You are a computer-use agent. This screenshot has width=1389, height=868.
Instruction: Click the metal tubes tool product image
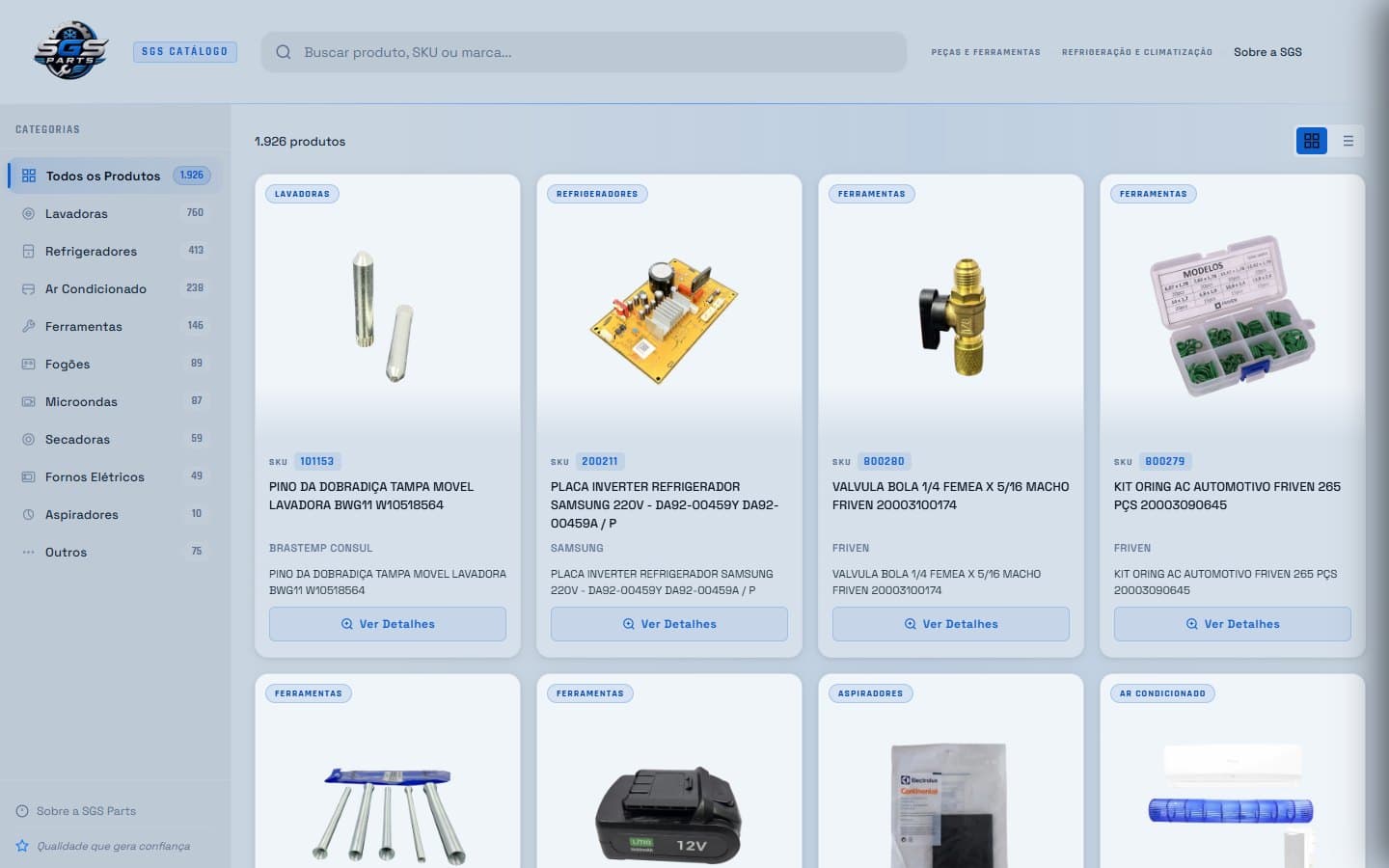coord(389,815)
